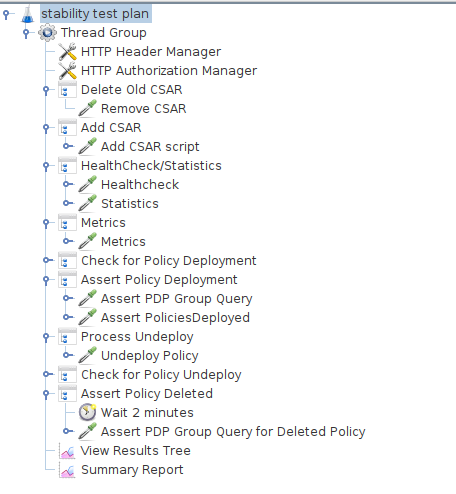Click the Assert PDP Group Query pipette icon
456x494 pixels.
point(87,299)
